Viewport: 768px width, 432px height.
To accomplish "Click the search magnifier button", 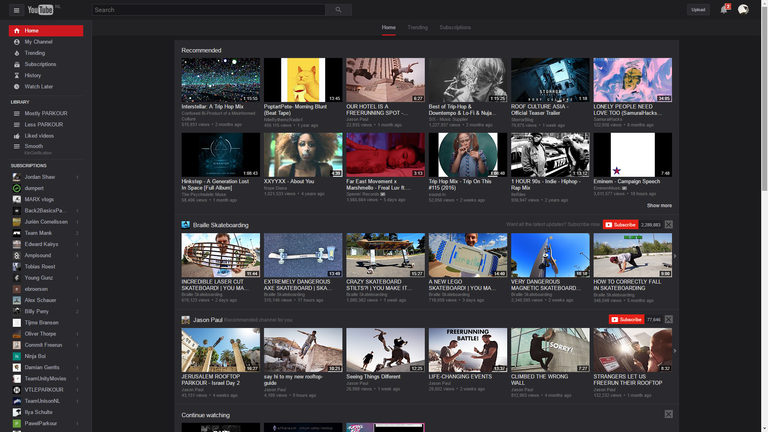I will point(338,10).
